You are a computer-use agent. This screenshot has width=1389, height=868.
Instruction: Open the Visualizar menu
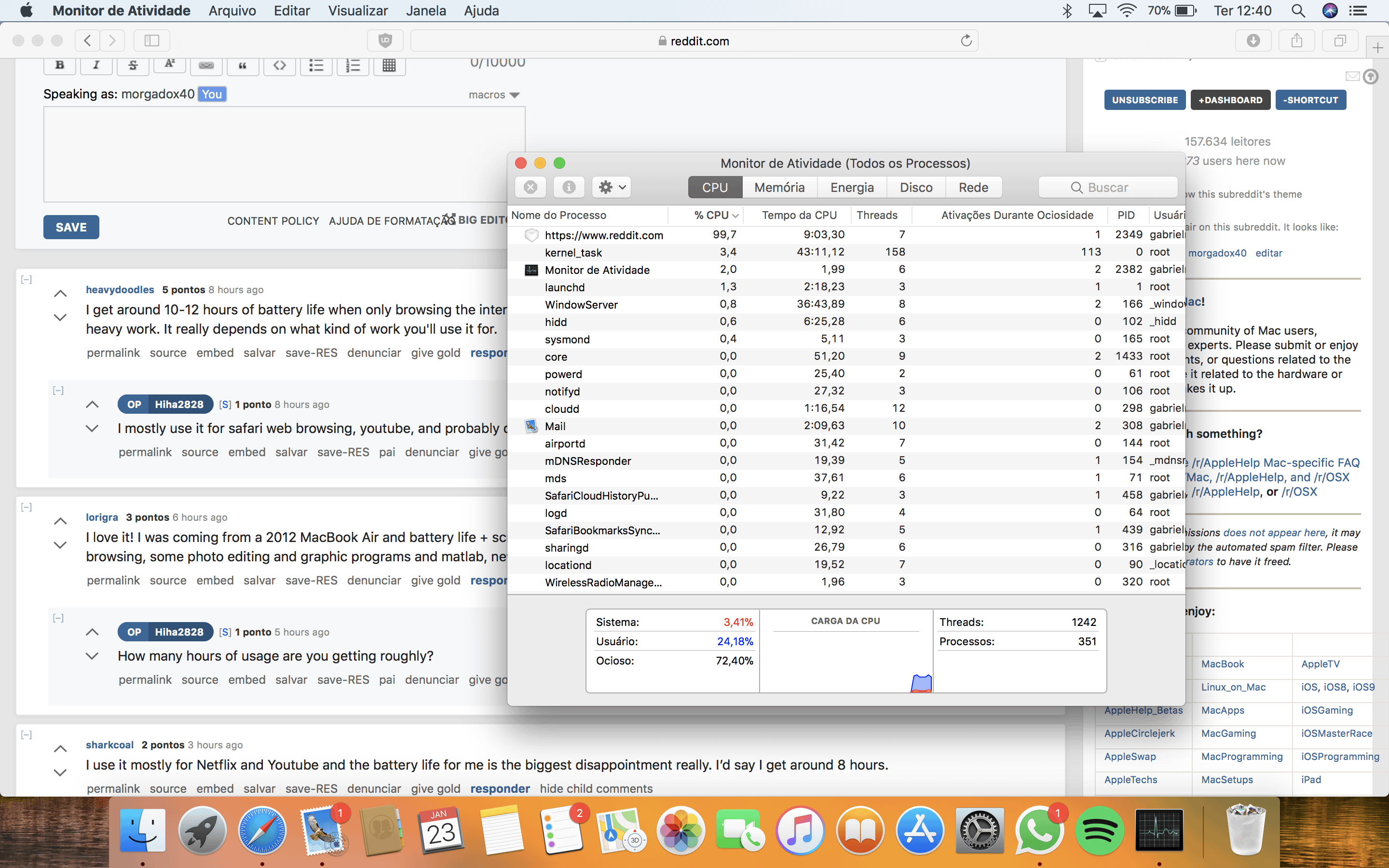coord(357,11)
